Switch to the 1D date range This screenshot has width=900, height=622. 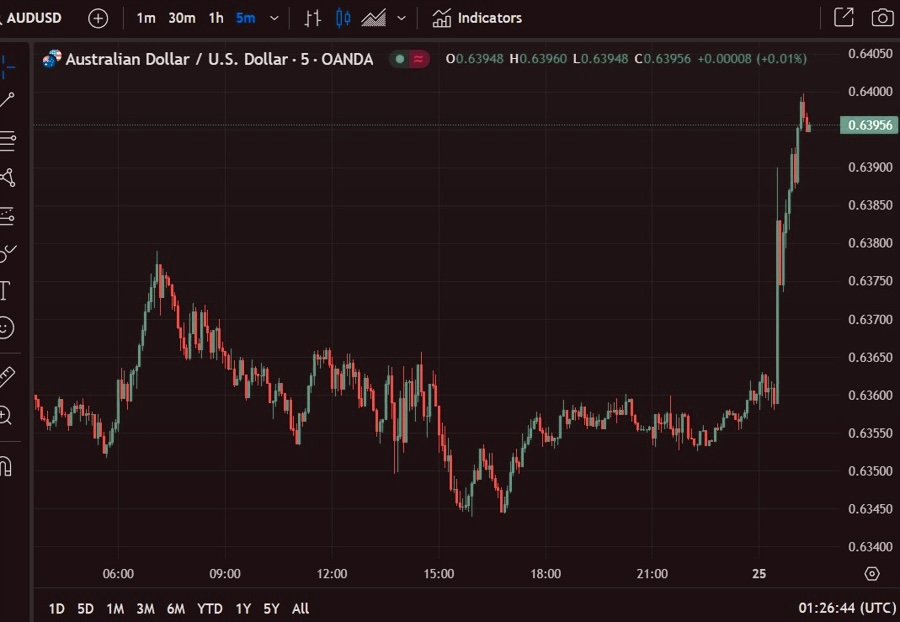click(57, 608)
